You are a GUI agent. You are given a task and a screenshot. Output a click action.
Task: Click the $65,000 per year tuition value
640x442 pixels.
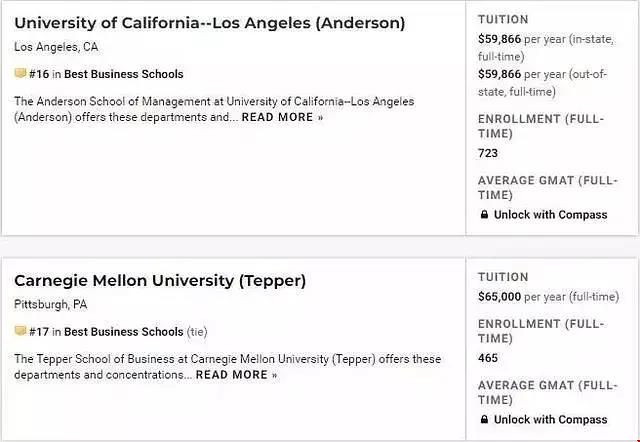[500, 297]
